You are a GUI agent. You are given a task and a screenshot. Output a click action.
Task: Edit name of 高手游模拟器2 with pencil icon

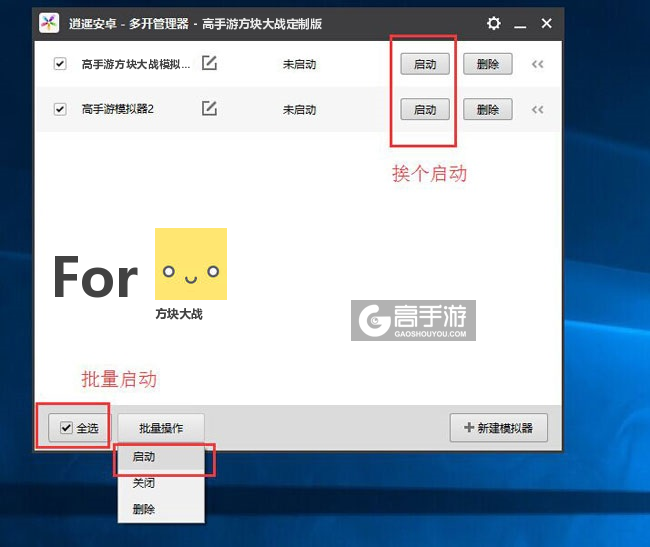209,109
